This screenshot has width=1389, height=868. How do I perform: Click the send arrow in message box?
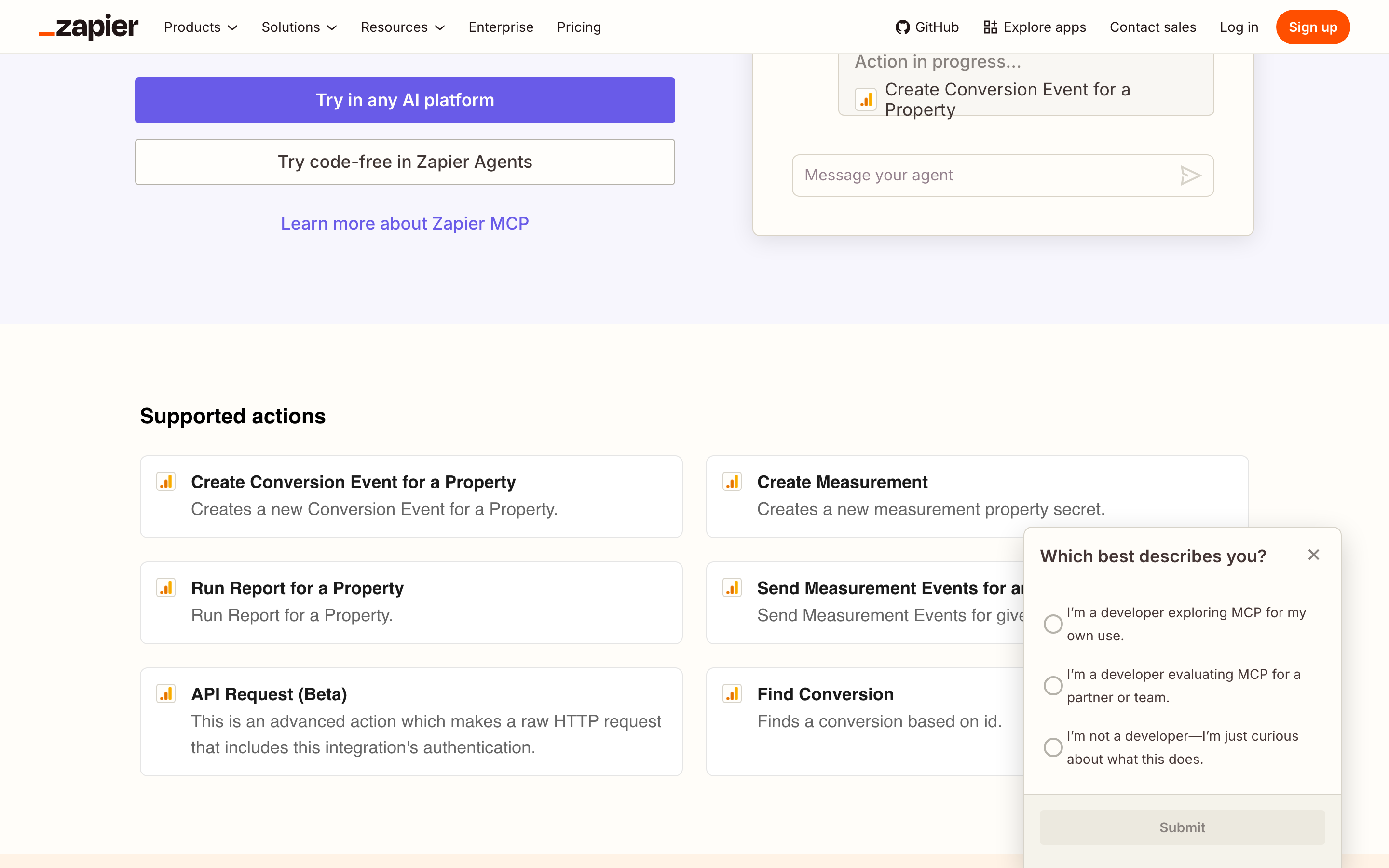[x=1190, y=175]
